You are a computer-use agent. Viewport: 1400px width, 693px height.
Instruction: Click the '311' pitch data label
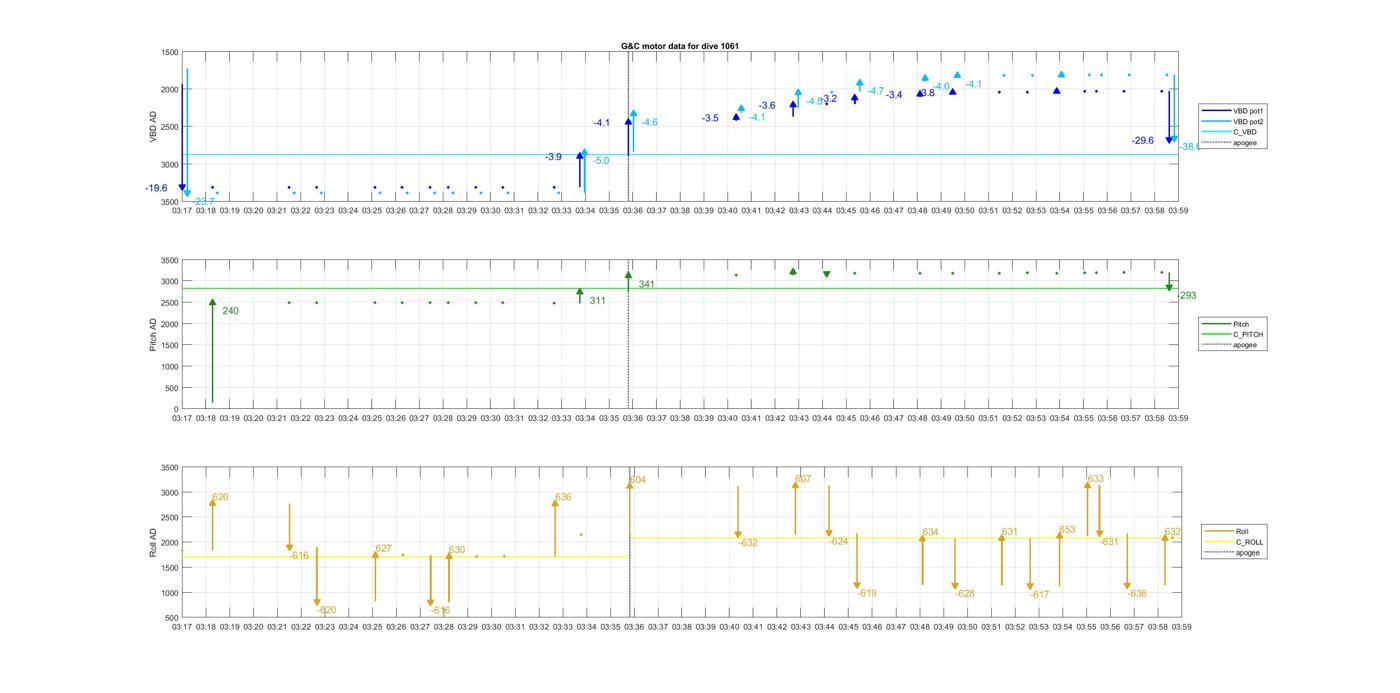pyautogui.click(x=597, y=300)
